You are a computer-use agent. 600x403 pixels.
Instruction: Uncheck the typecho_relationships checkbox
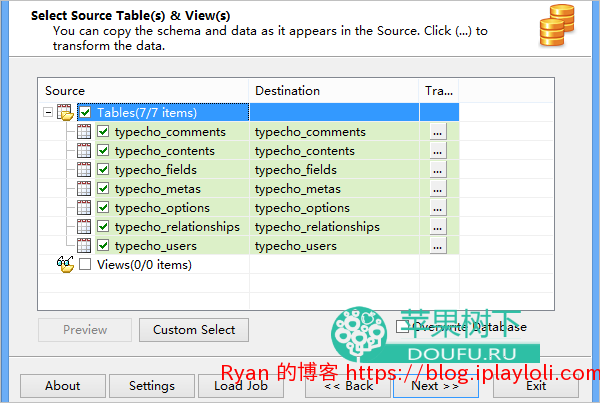[x=103, y=227]
